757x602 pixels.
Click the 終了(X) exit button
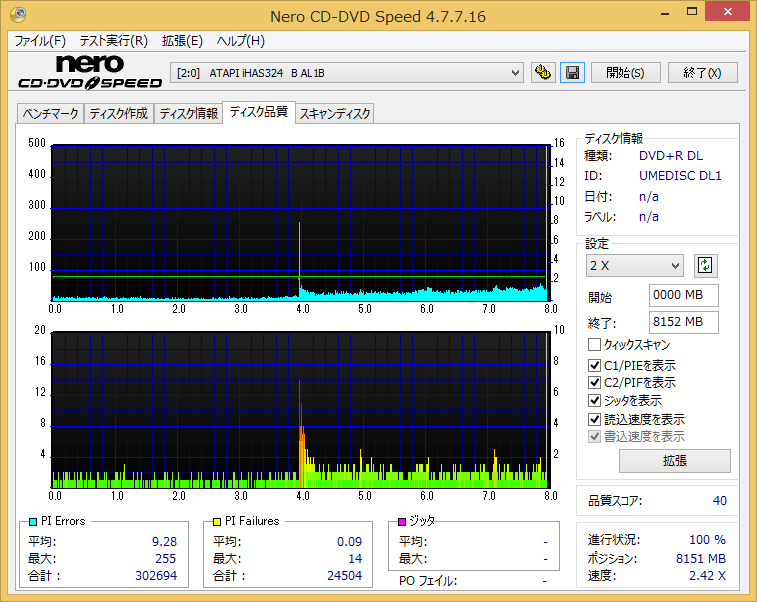point(702,73)
